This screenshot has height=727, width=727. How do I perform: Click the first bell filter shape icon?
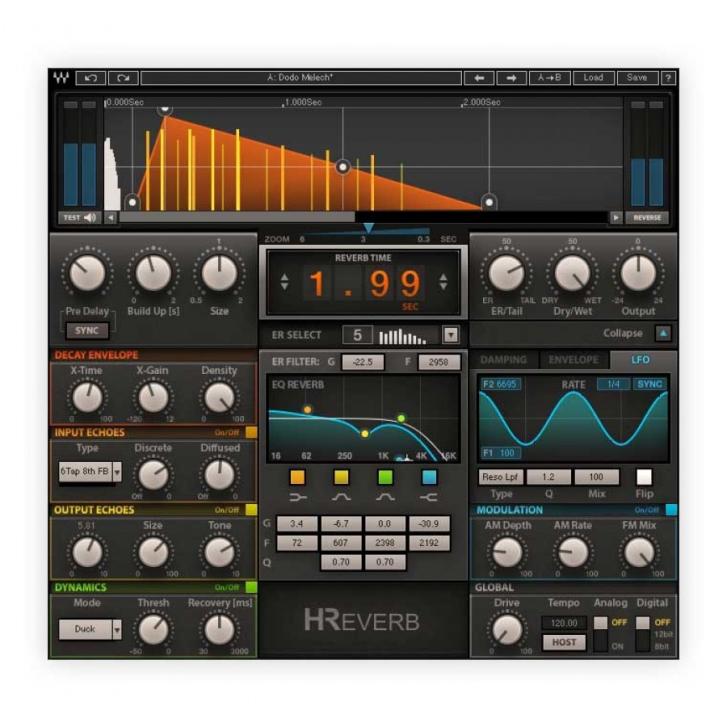point(341,497)
